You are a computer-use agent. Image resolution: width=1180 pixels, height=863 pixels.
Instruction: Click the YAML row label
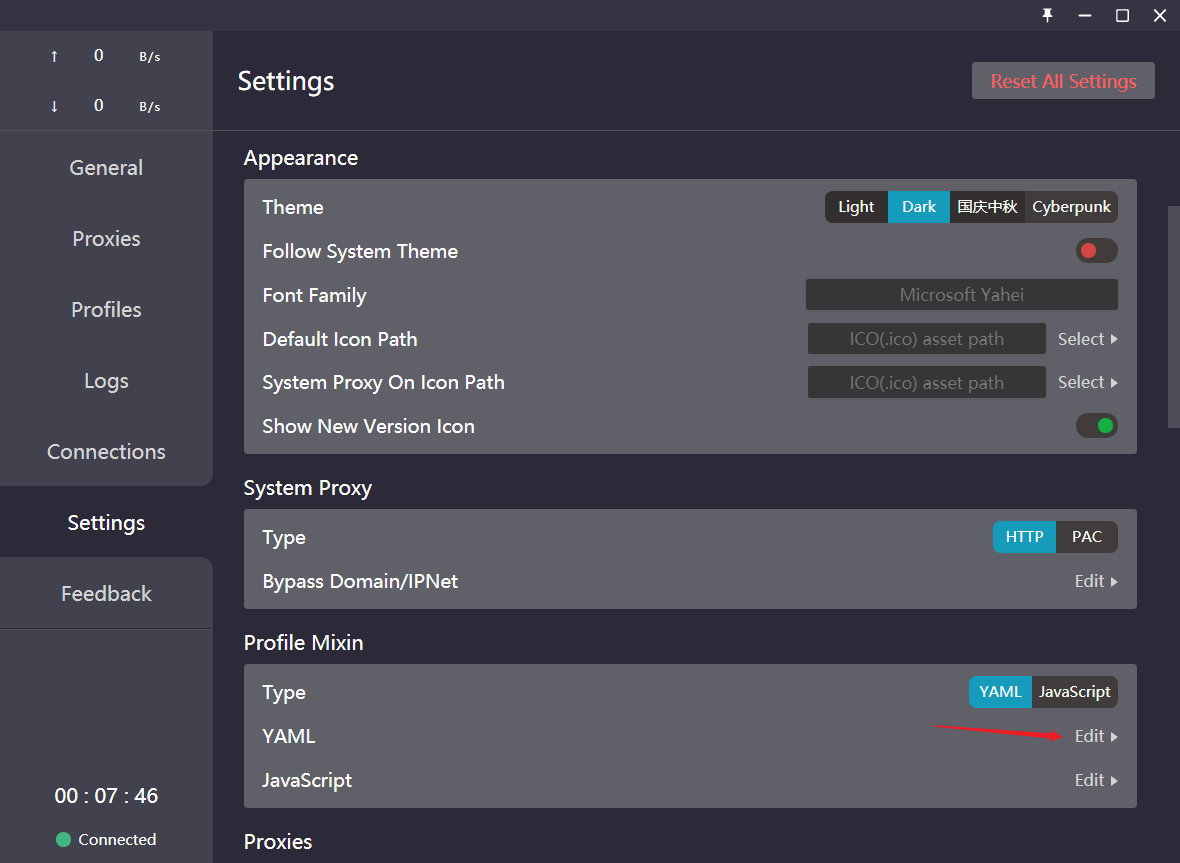tap(288, 737)
